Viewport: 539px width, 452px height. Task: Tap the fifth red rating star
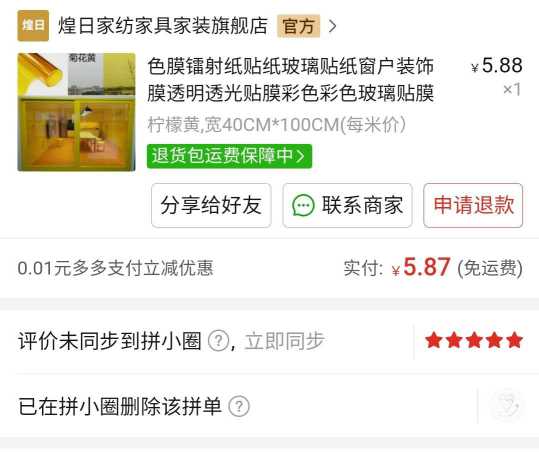514,340
